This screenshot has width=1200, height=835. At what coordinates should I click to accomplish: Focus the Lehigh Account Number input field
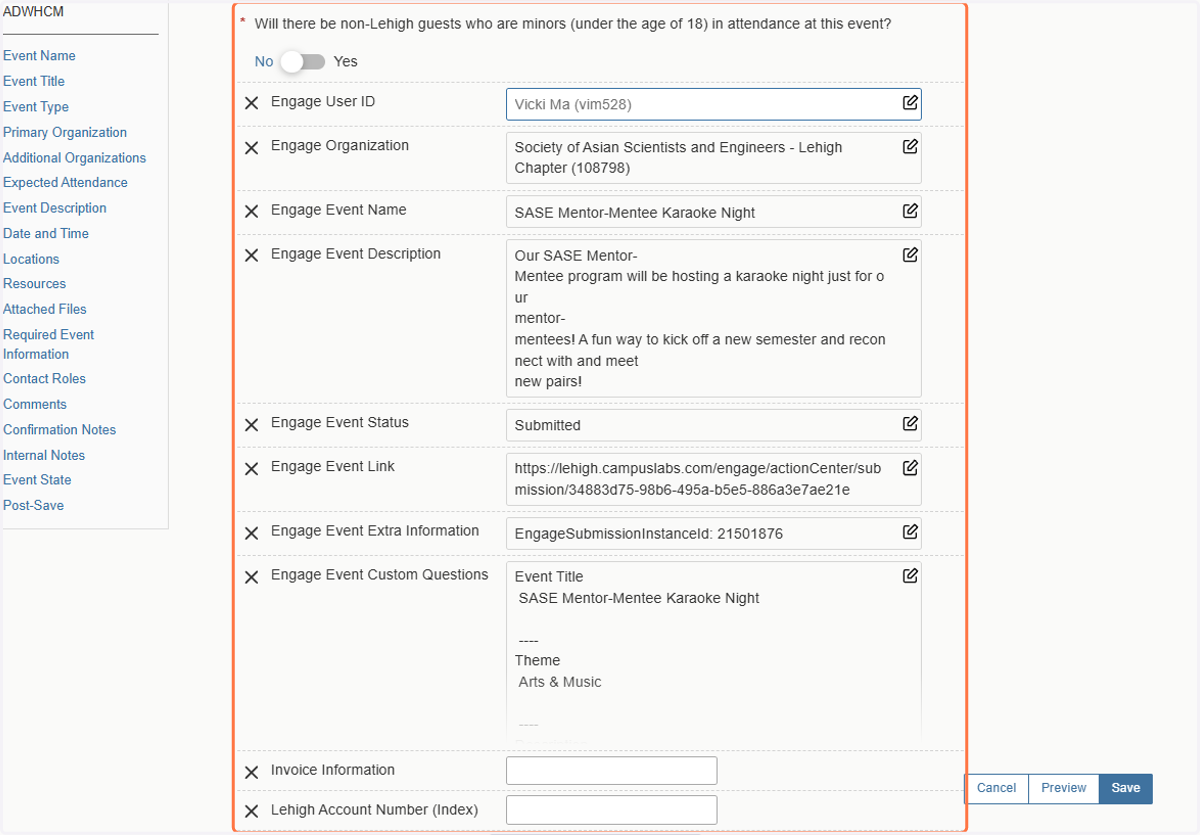coord(612,810)
